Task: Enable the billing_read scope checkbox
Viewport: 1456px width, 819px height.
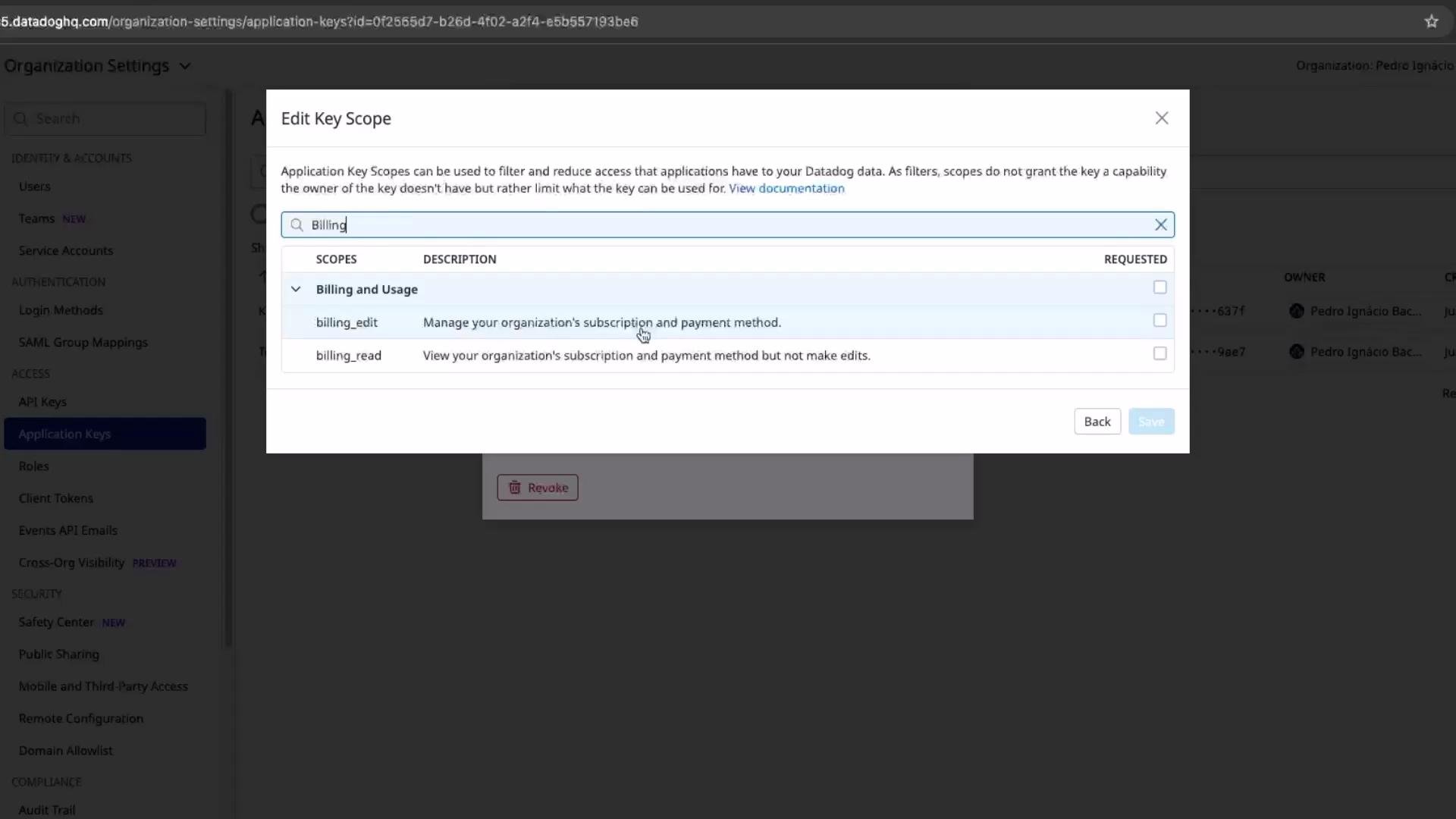Action: click(x=1159, y=353)
